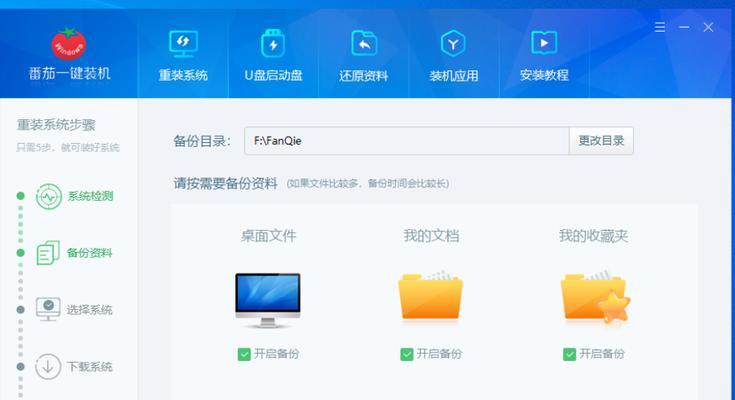
Task: Uncheck 开启备份 under 我的文档
Action: (x=406, y=354)
